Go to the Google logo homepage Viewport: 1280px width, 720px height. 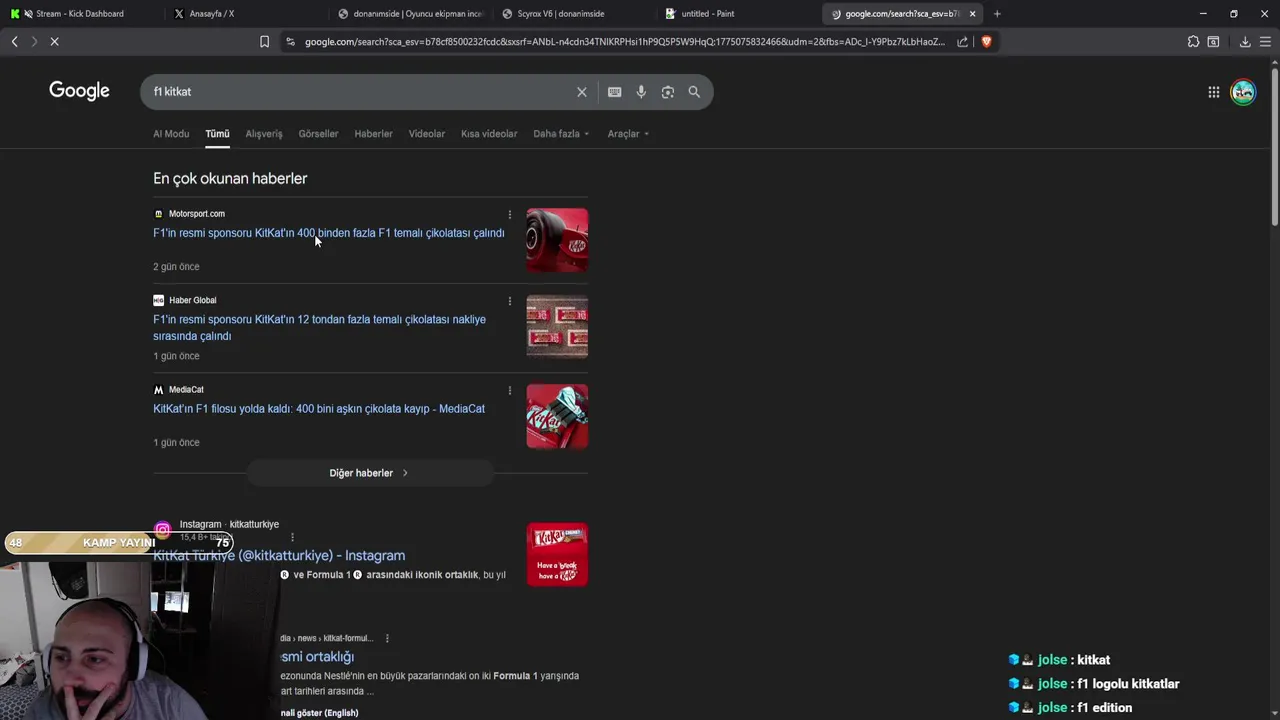tap(79, 91)
